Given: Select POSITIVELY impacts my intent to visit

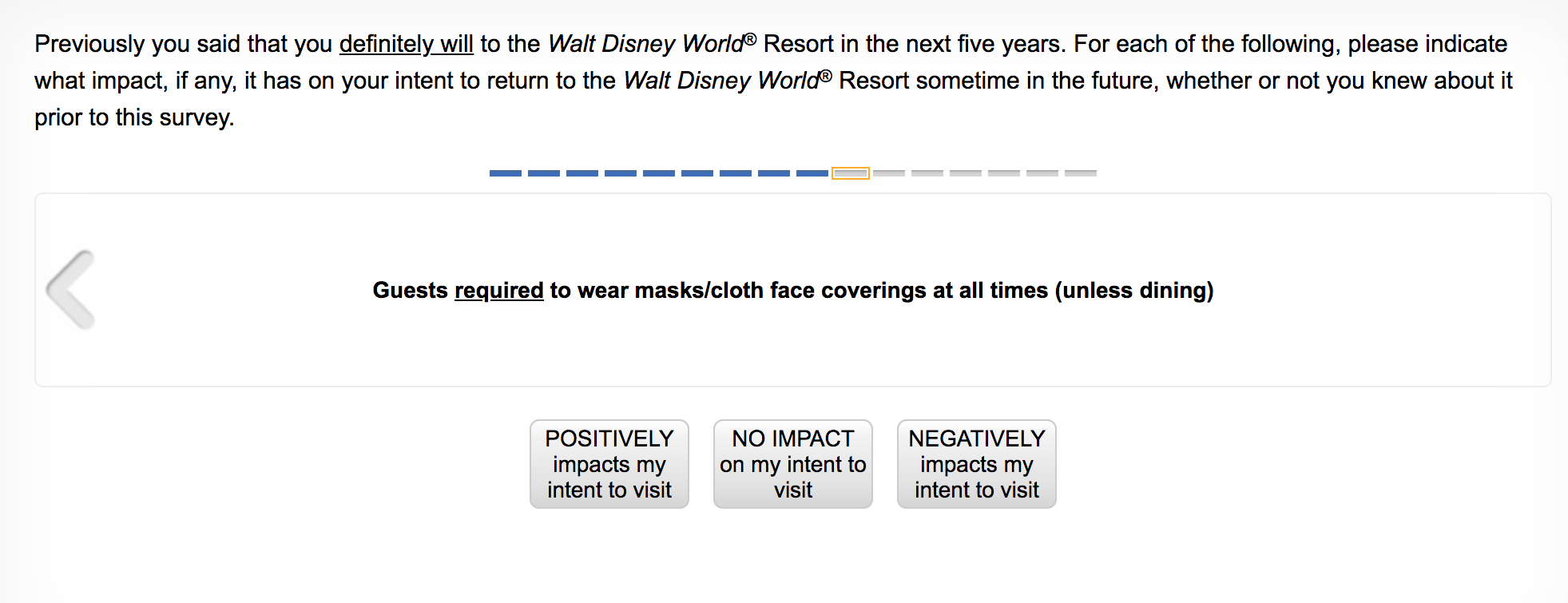Looking at the screenshot, I should [x=609, y=464].
